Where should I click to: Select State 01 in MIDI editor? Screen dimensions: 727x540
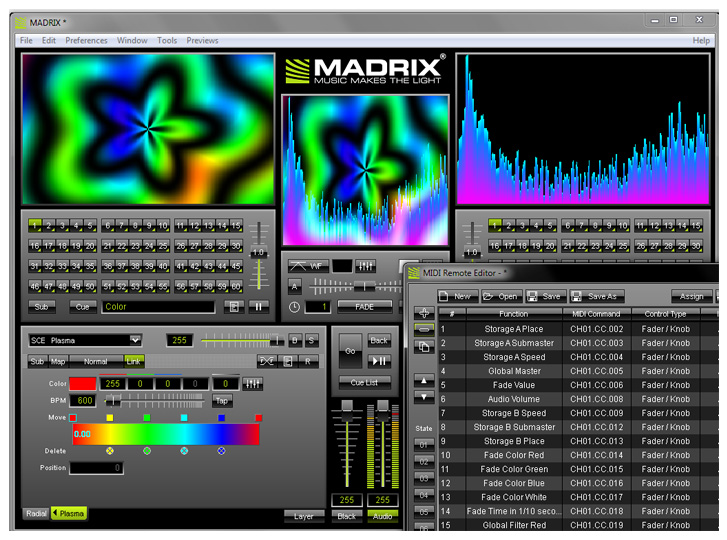point(424,445)
